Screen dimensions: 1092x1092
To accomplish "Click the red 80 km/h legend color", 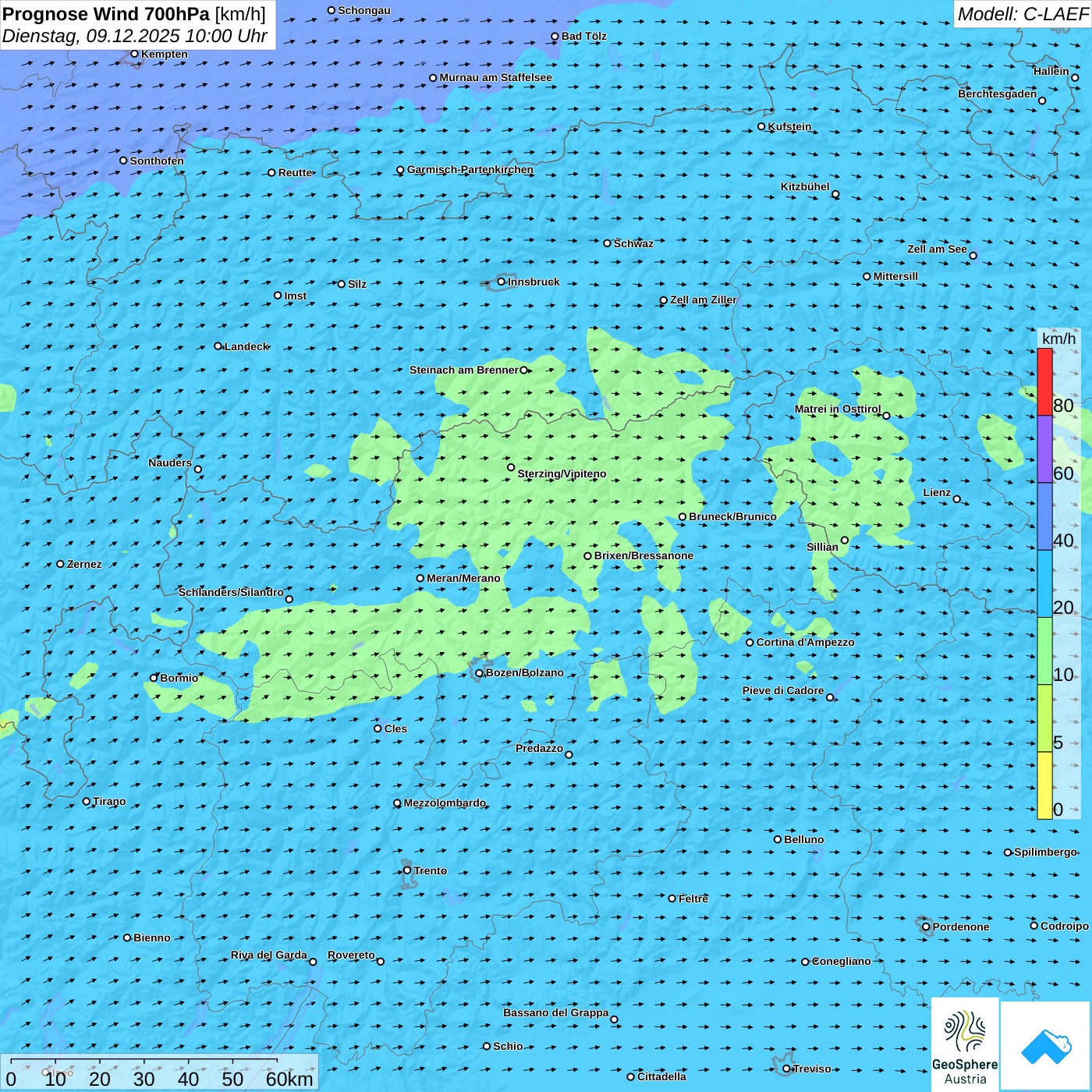I will coord(1044,381).
